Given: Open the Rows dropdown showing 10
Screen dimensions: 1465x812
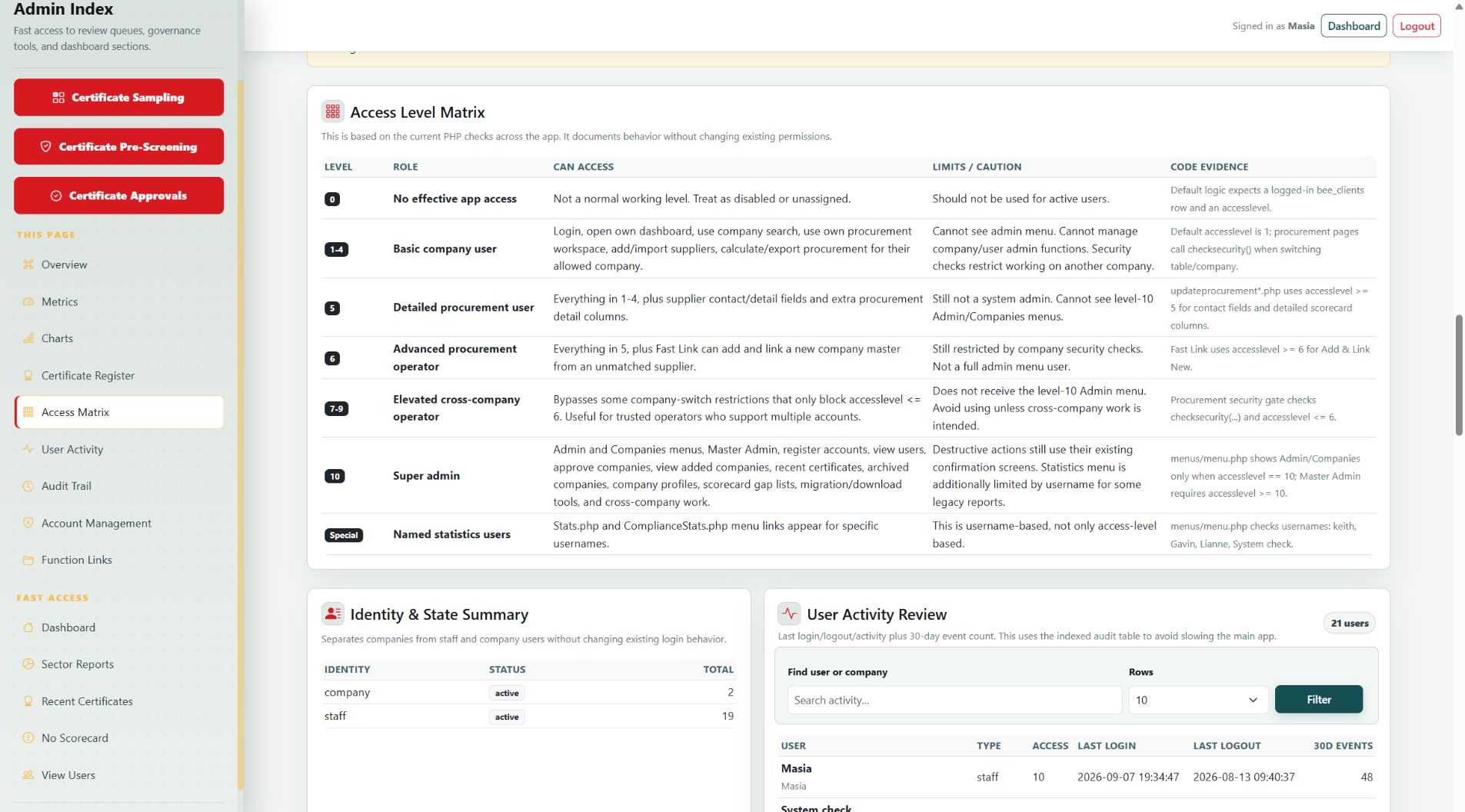Looking at the screenshot, I should (x=1198, y=700).
